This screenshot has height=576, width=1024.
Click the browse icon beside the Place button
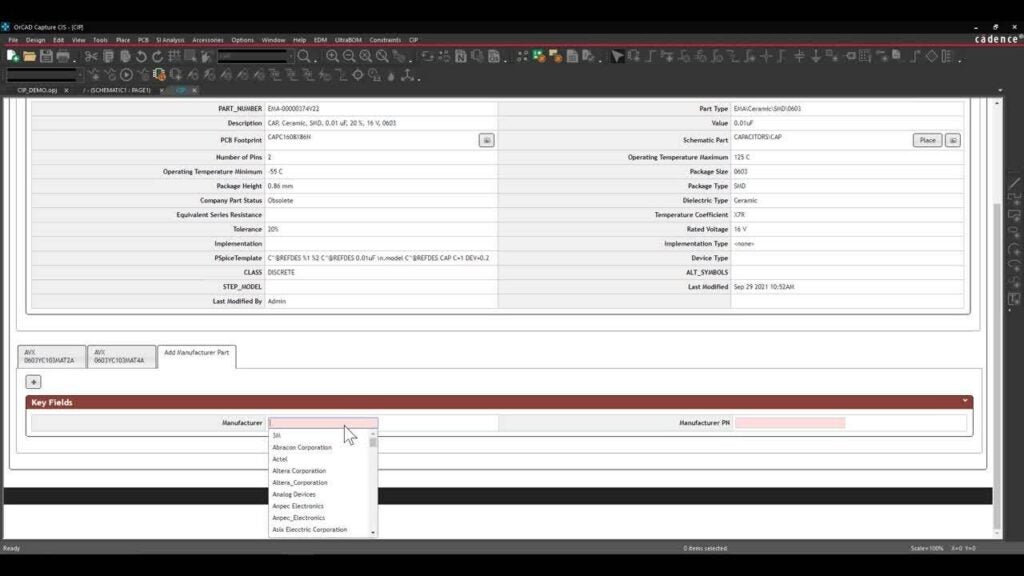pos(953,140)
